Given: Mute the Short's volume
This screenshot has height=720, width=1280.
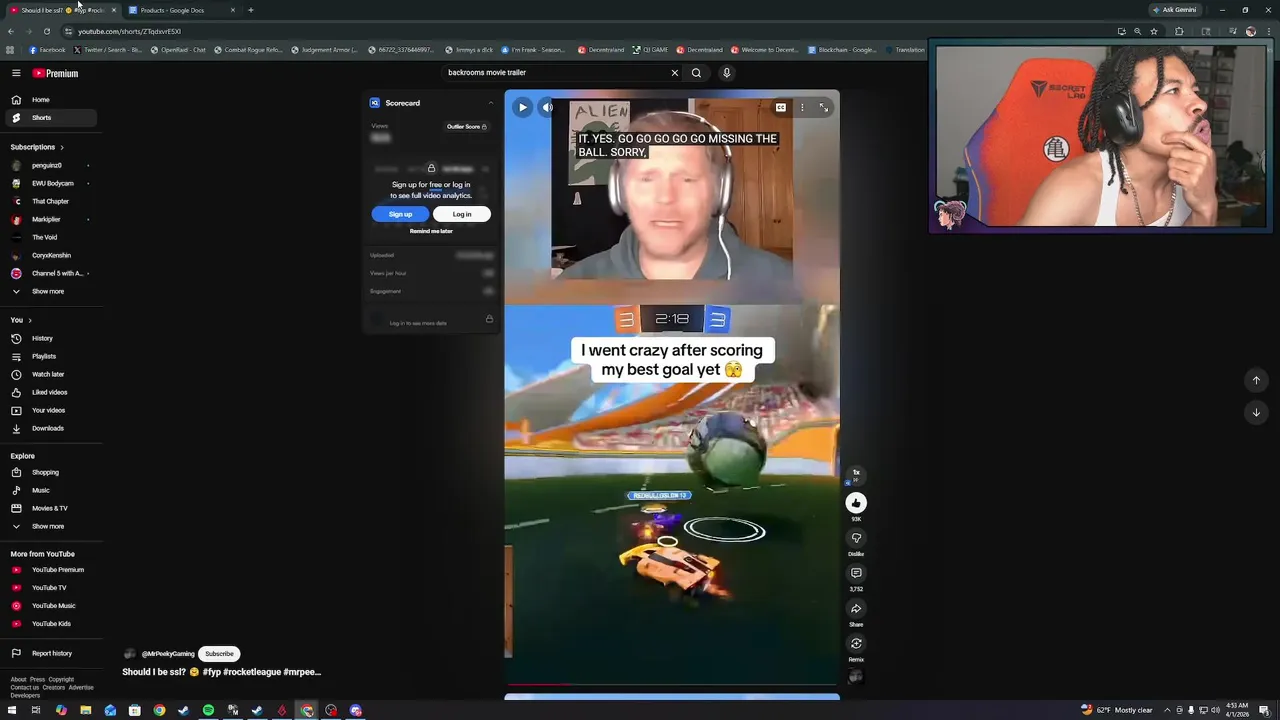Looking at the screenshot, I should (x=548, y=107).
